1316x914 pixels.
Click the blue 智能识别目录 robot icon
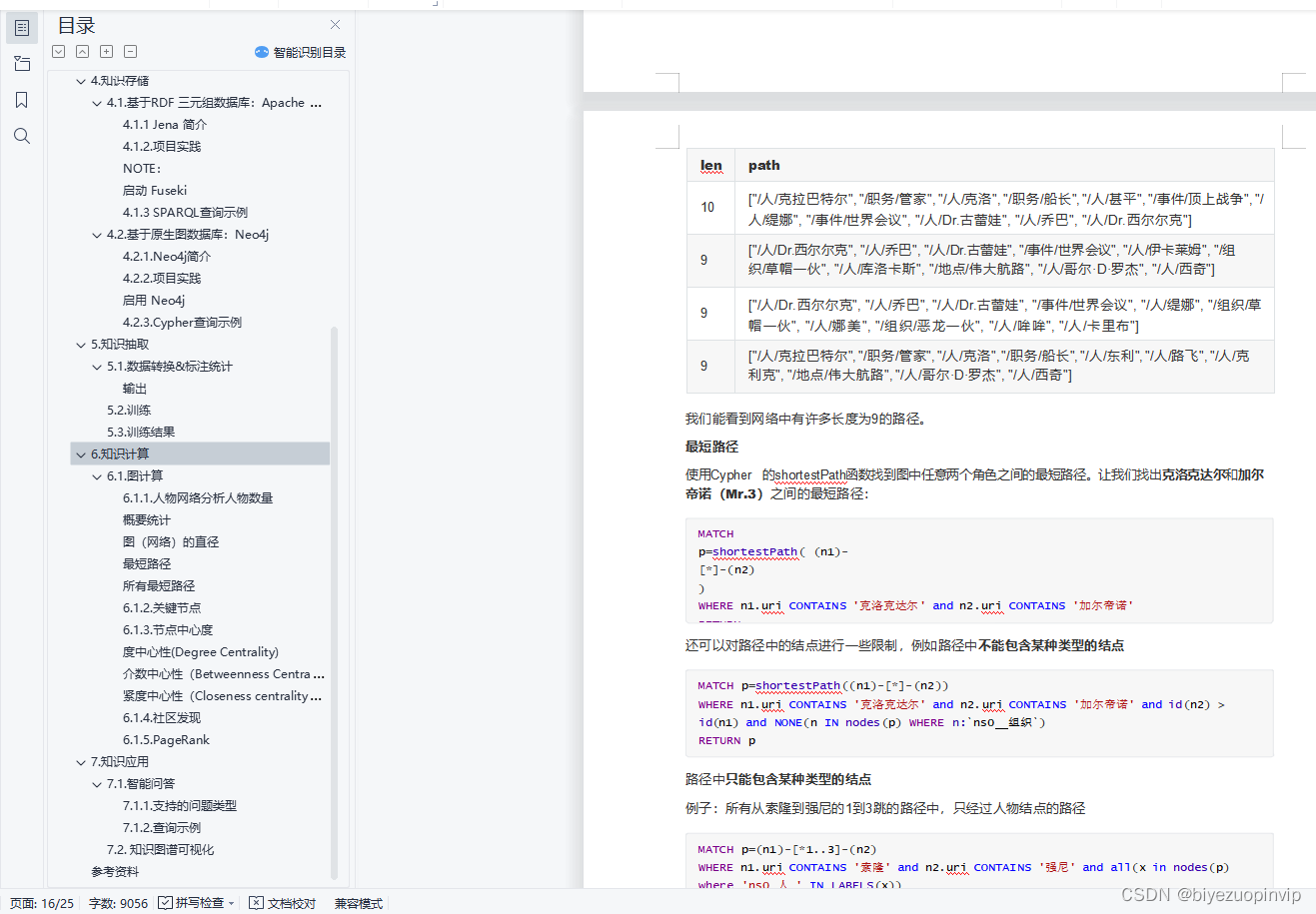(262, 52)
